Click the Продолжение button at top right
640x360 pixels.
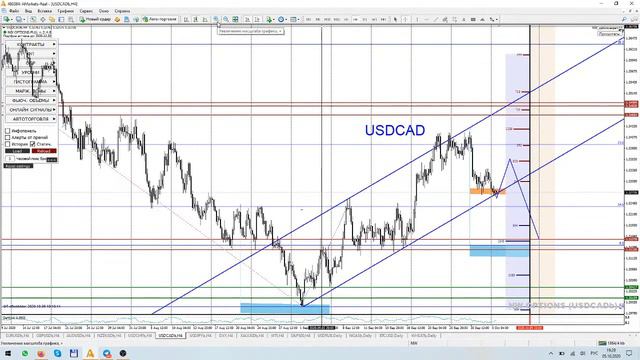(609, 34)
